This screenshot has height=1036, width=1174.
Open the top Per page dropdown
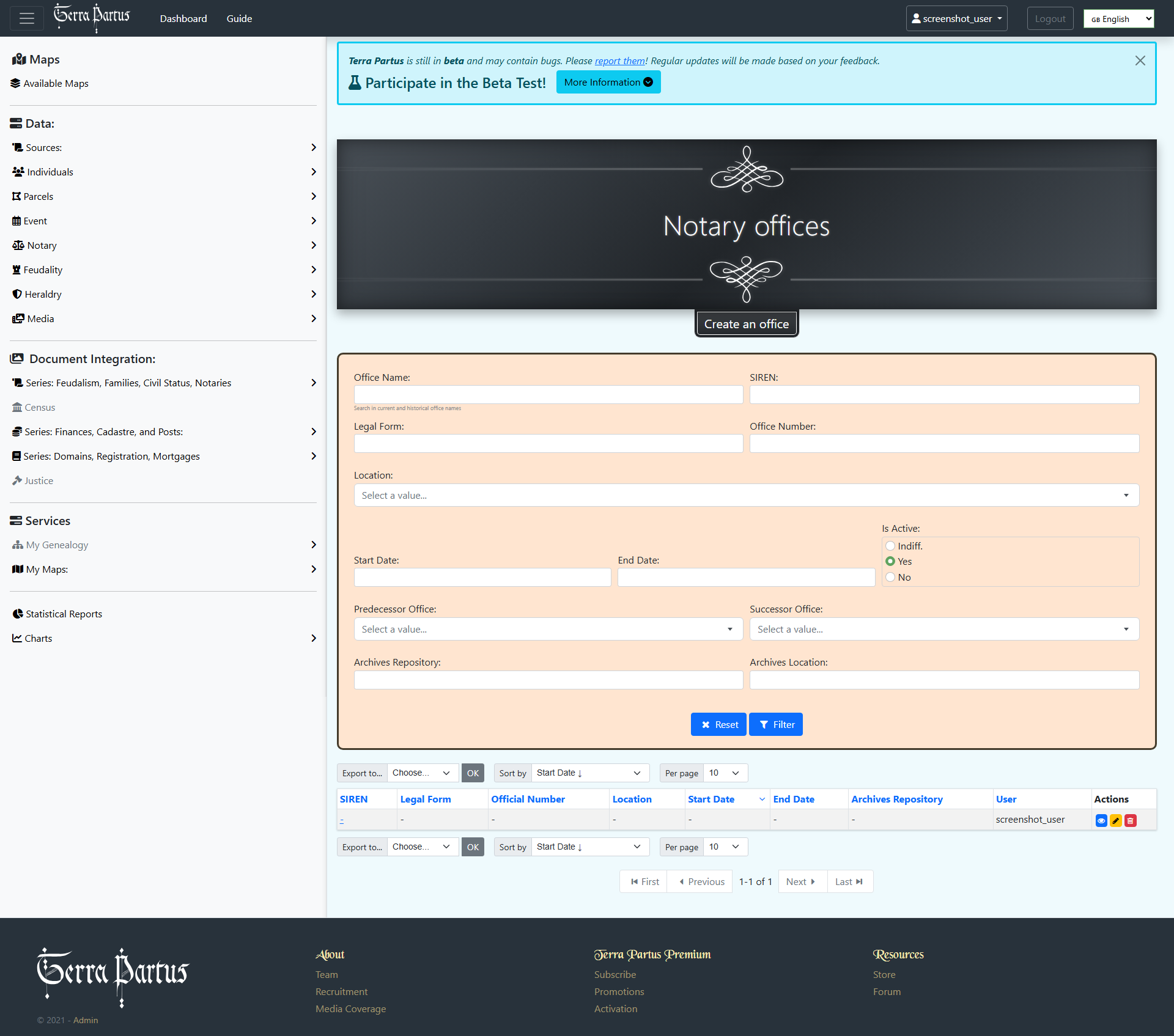point(725,773)
